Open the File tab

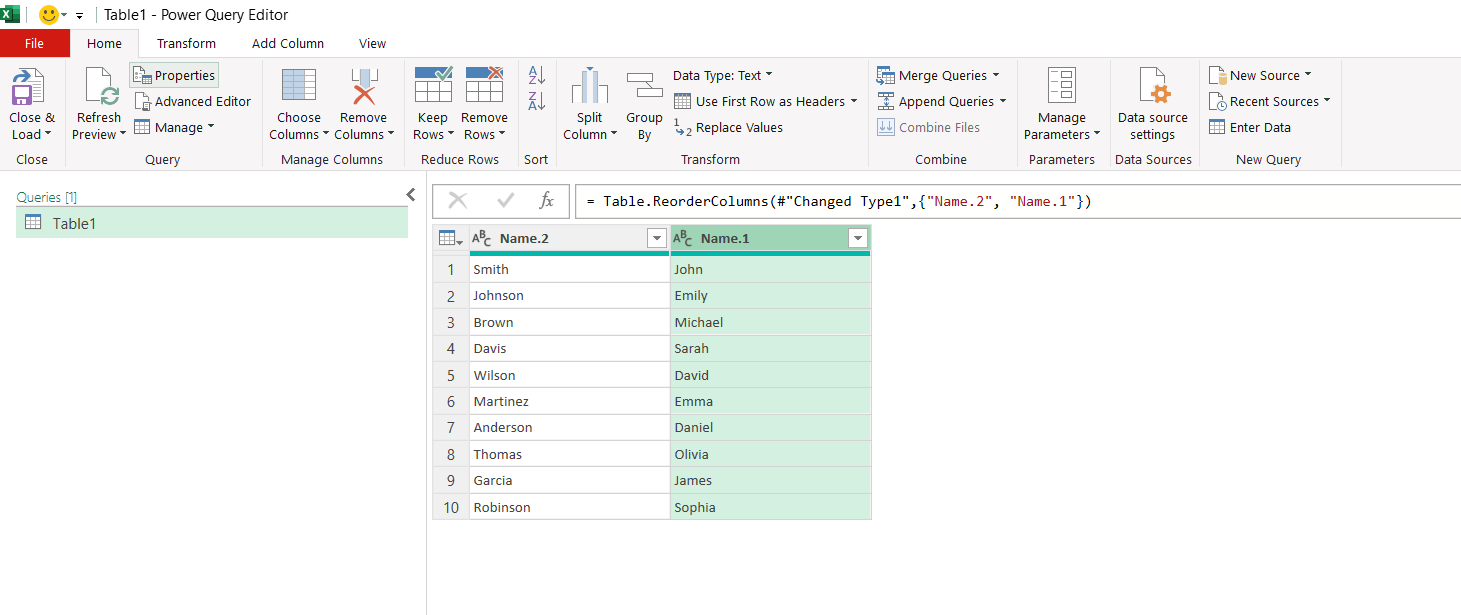tap(35, 43)
